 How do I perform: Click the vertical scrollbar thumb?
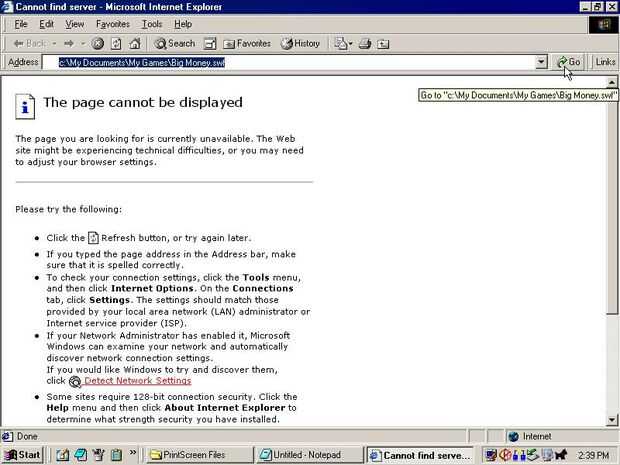[612, 201]
